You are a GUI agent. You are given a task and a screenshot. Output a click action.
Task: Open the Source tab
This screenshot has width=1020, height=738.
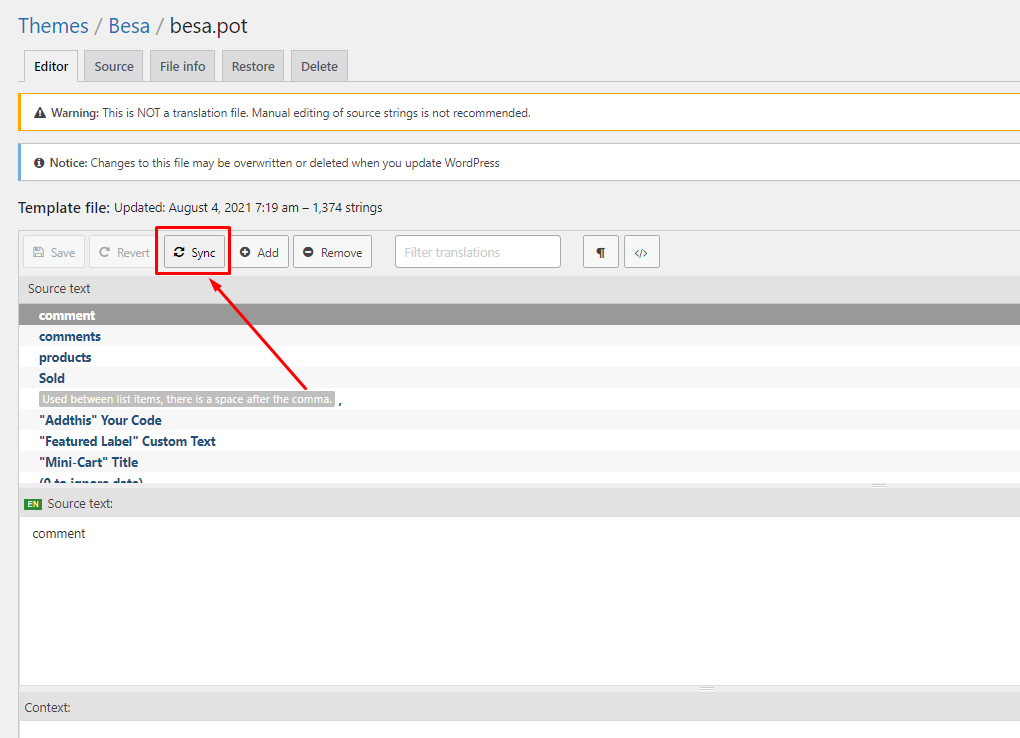(114, 66)
